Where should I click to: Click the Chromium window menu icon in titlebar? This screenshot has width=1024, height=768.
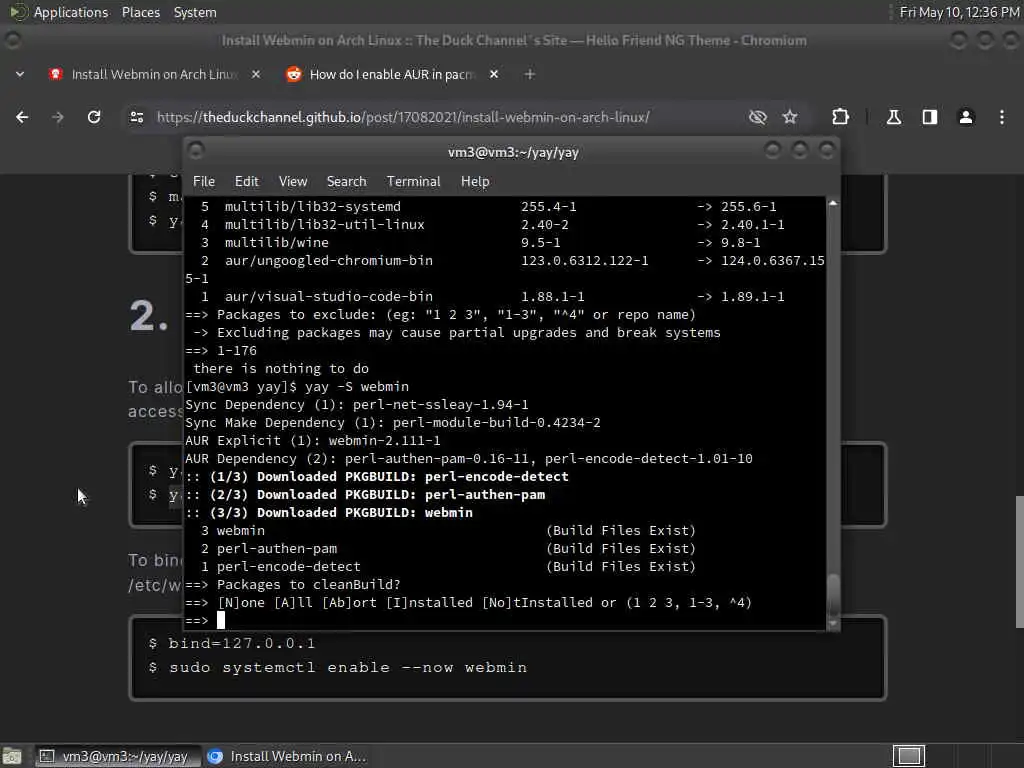pos(12,40)
